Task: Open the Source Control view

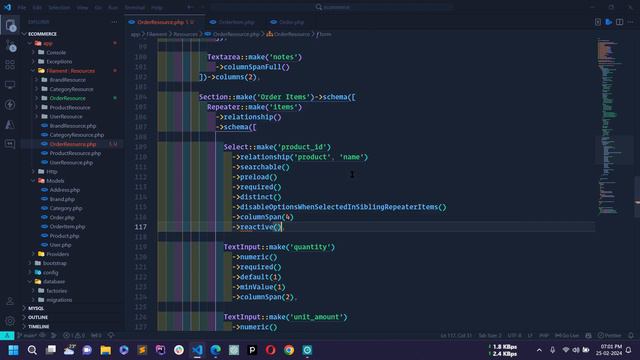Action: 10,45
